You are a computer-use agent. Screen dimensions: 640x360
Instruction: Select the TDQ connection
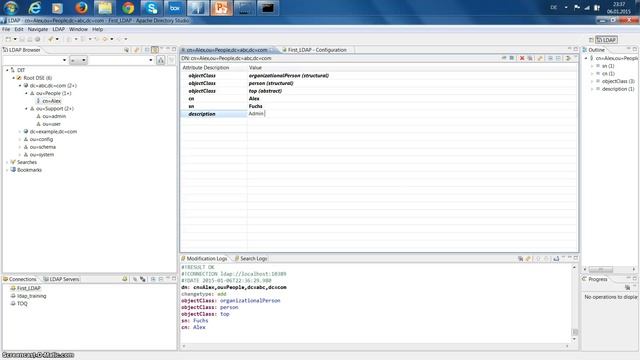22,303
